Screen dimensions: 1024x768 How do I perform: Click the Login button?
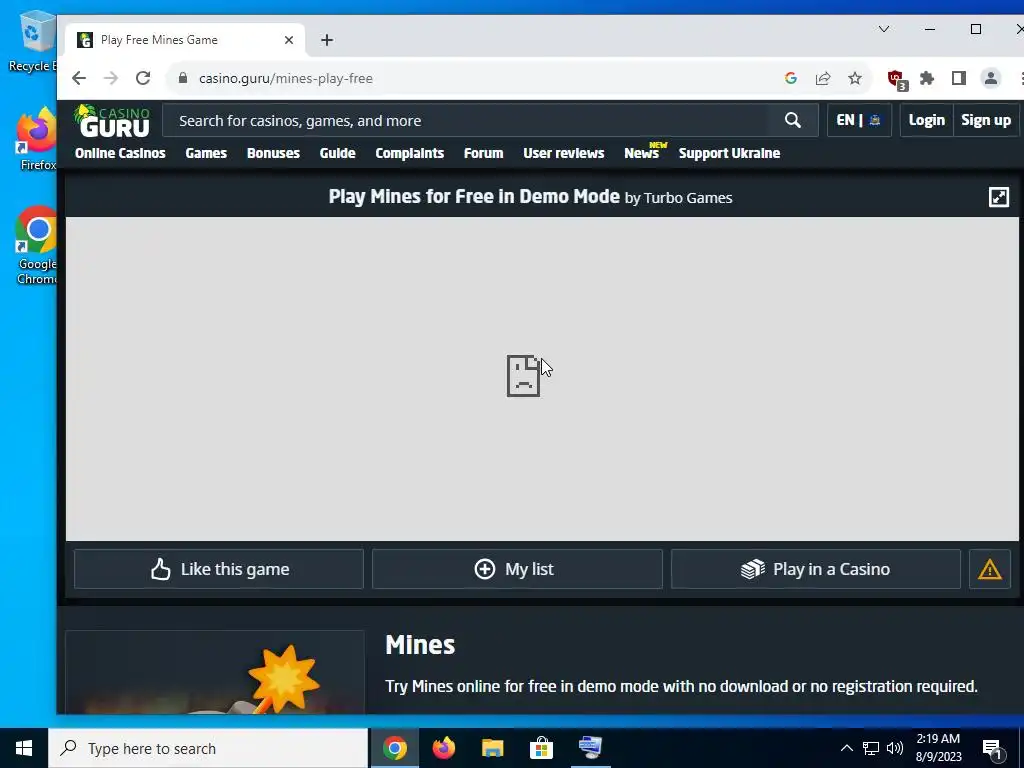pos(927,120)
